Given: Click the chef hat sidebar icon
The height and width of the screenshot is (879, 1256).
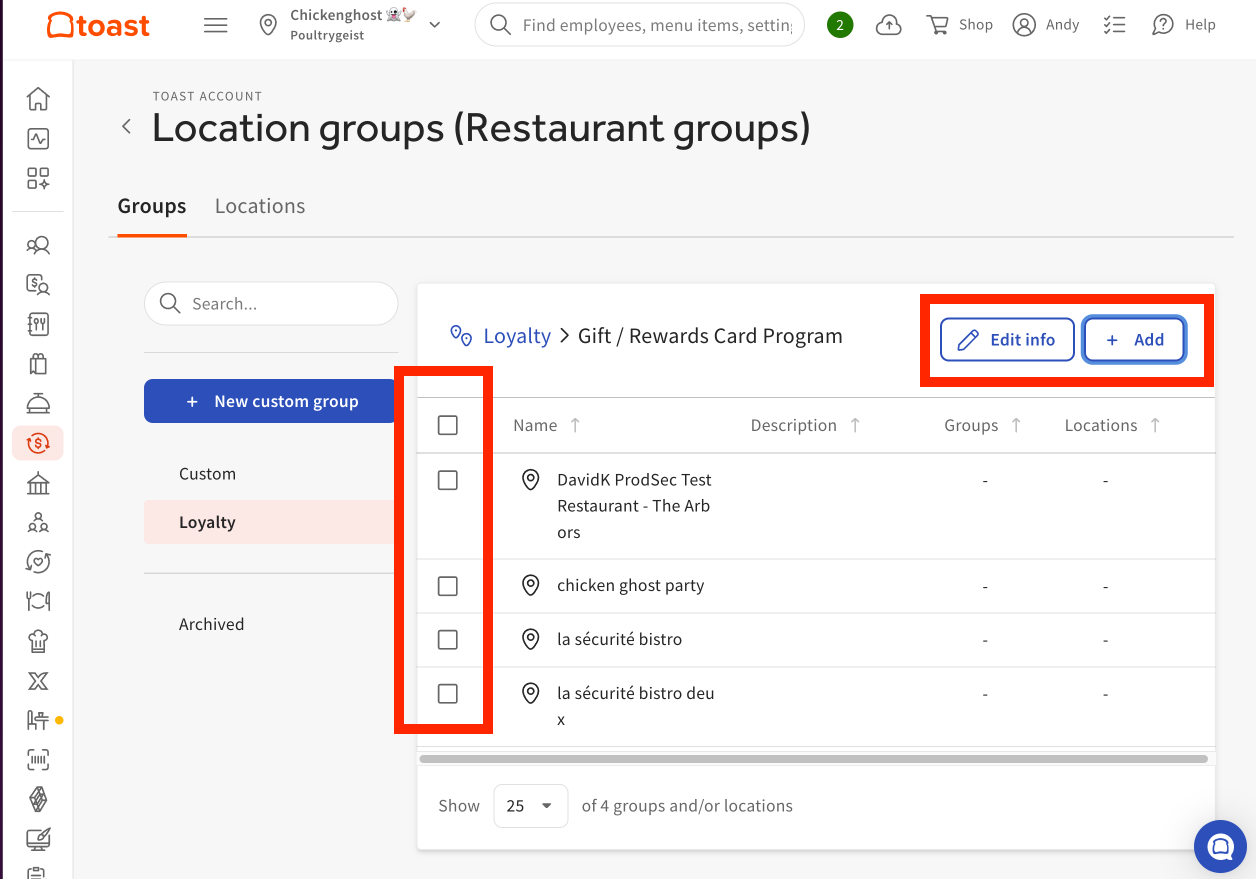Looking at the screenshot, I should [x=38, y=641].
